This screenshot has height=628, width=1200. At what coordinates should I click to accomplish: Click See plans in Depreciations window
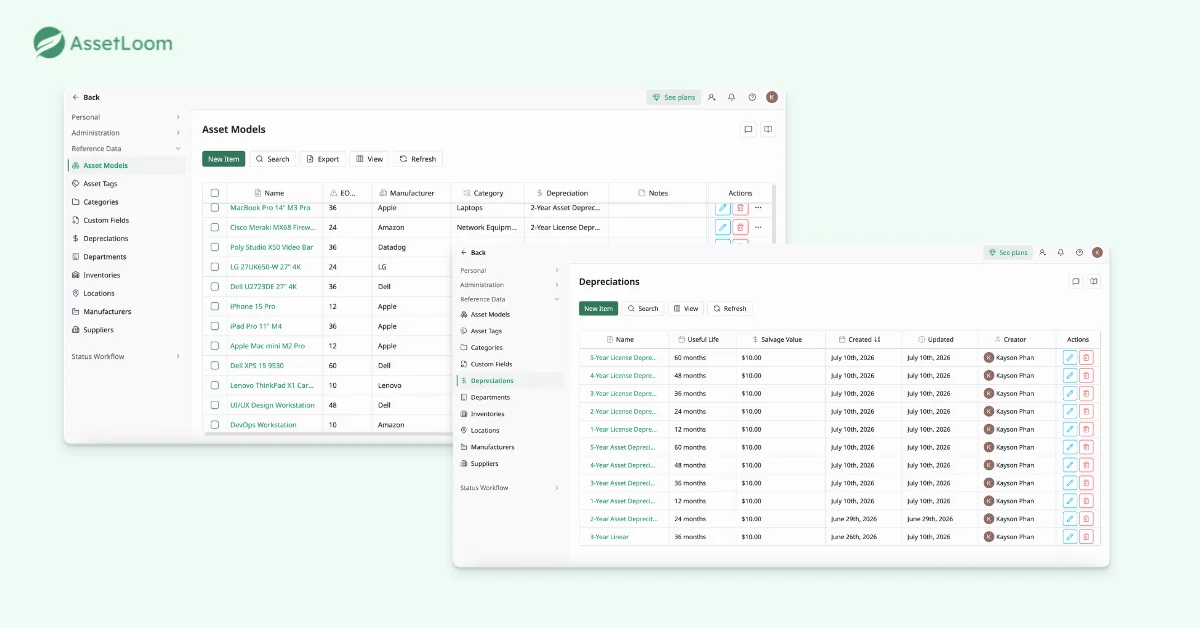1008,253
